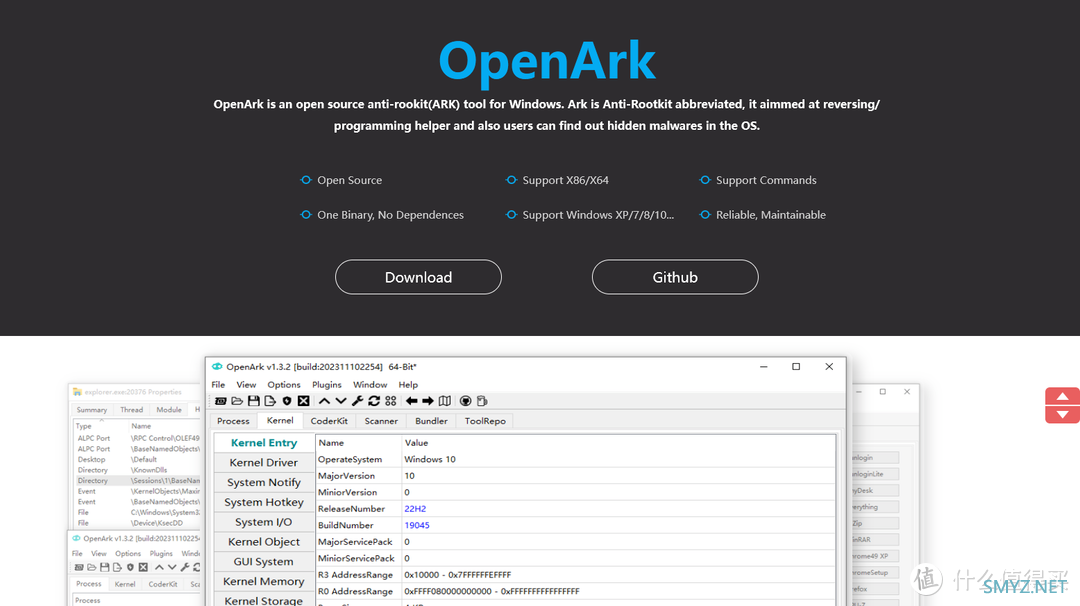Open the Options menu in main window
The width and height of the screenshot is (1080, 606).
click(x=284, y=384)
